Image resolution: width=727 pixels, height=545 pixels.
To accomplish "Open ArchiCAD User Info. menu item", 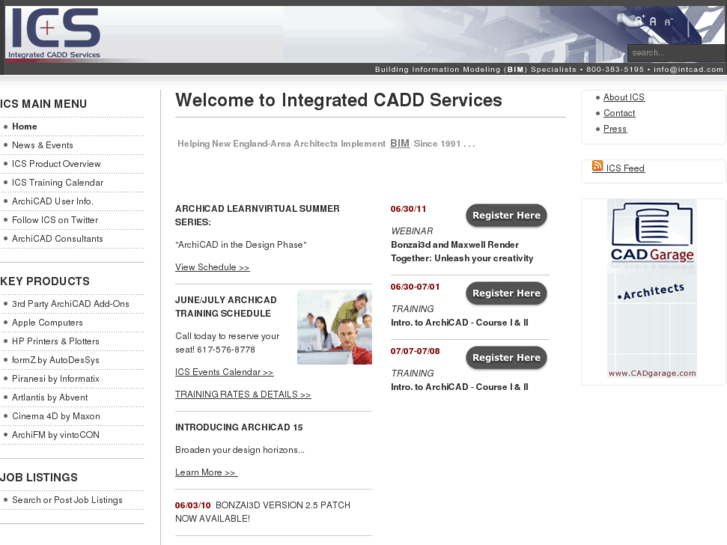I will click(52, 201).
